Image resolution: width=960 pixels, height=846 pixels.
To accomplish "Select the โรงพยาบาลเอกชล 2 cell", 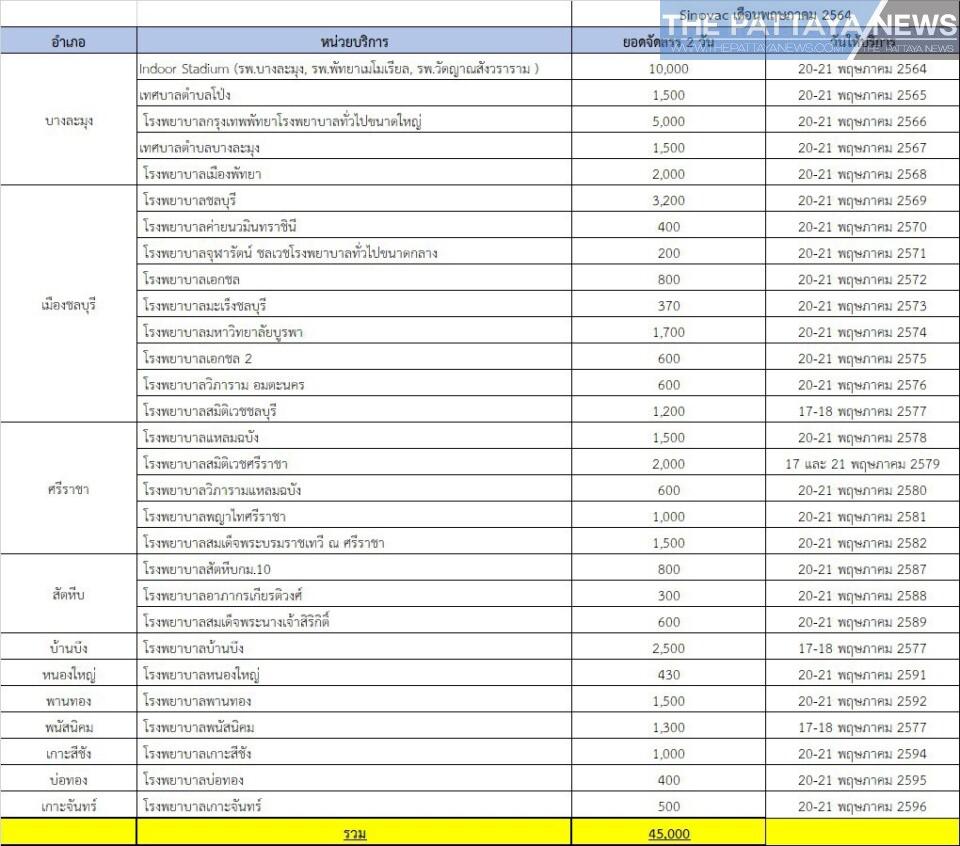I will (x=354, y=358).
